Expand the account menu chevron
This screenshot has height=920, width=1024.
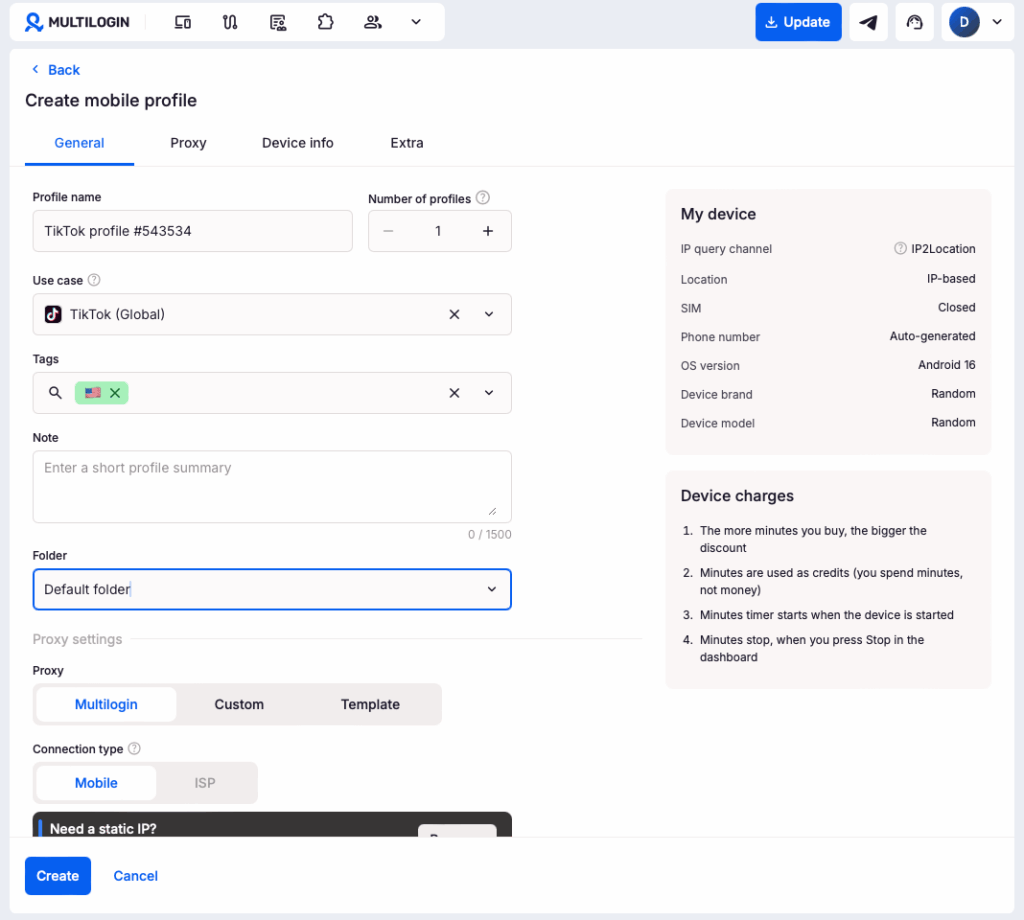point(997,22)
